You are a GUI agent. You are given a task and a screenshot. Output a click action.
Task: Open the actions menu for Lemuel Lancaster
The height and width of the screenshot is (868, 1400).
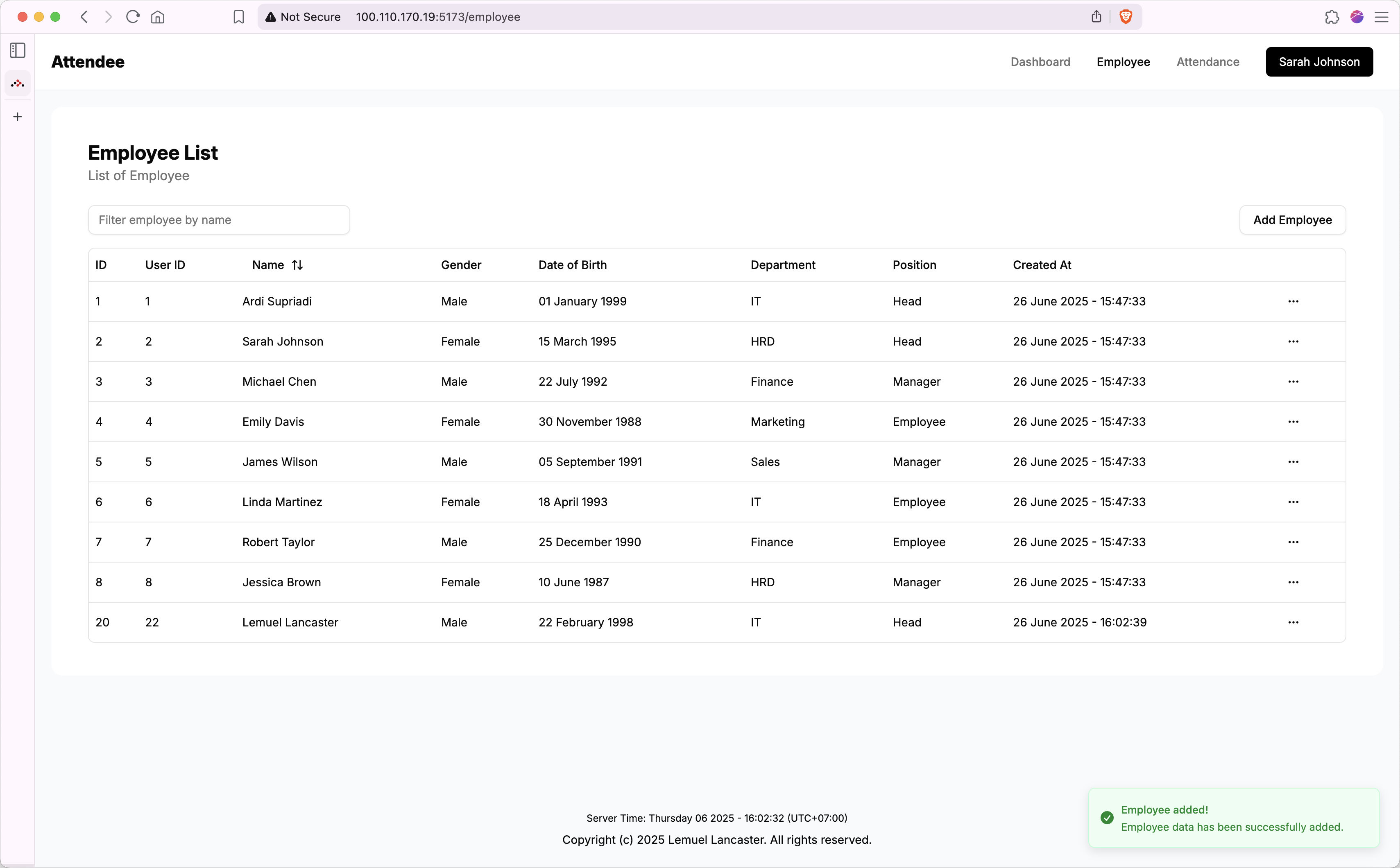pyautogui.click(x=1294, y=622)
